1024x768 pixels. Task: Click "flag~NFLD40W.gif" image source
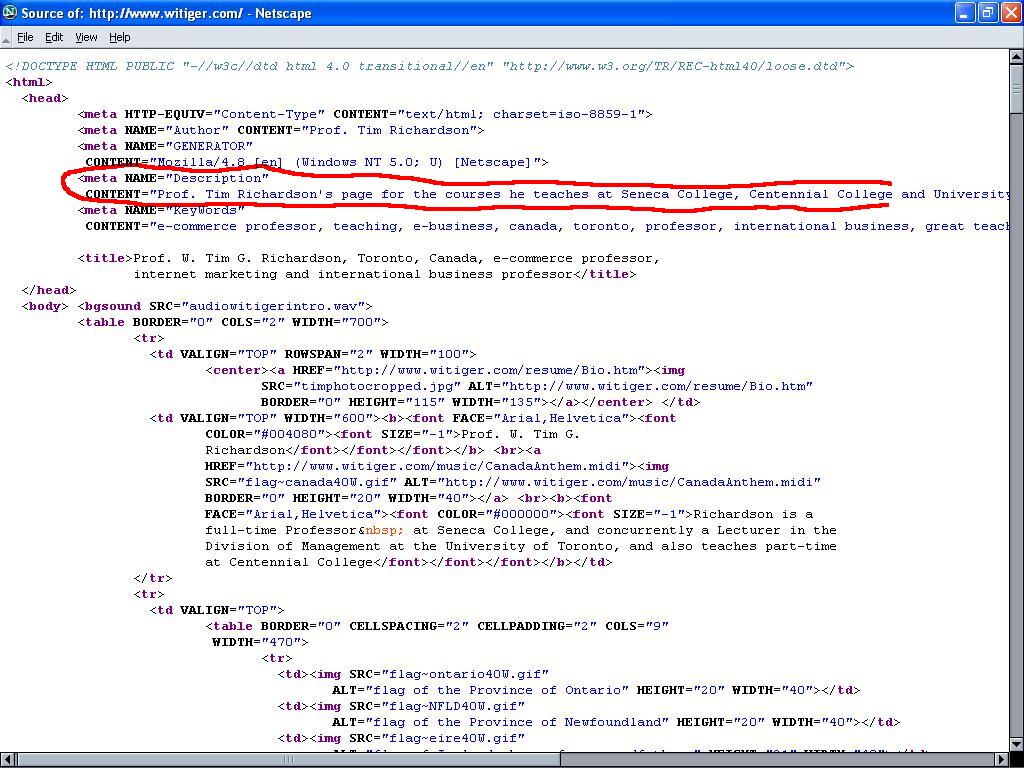(453, 706)
